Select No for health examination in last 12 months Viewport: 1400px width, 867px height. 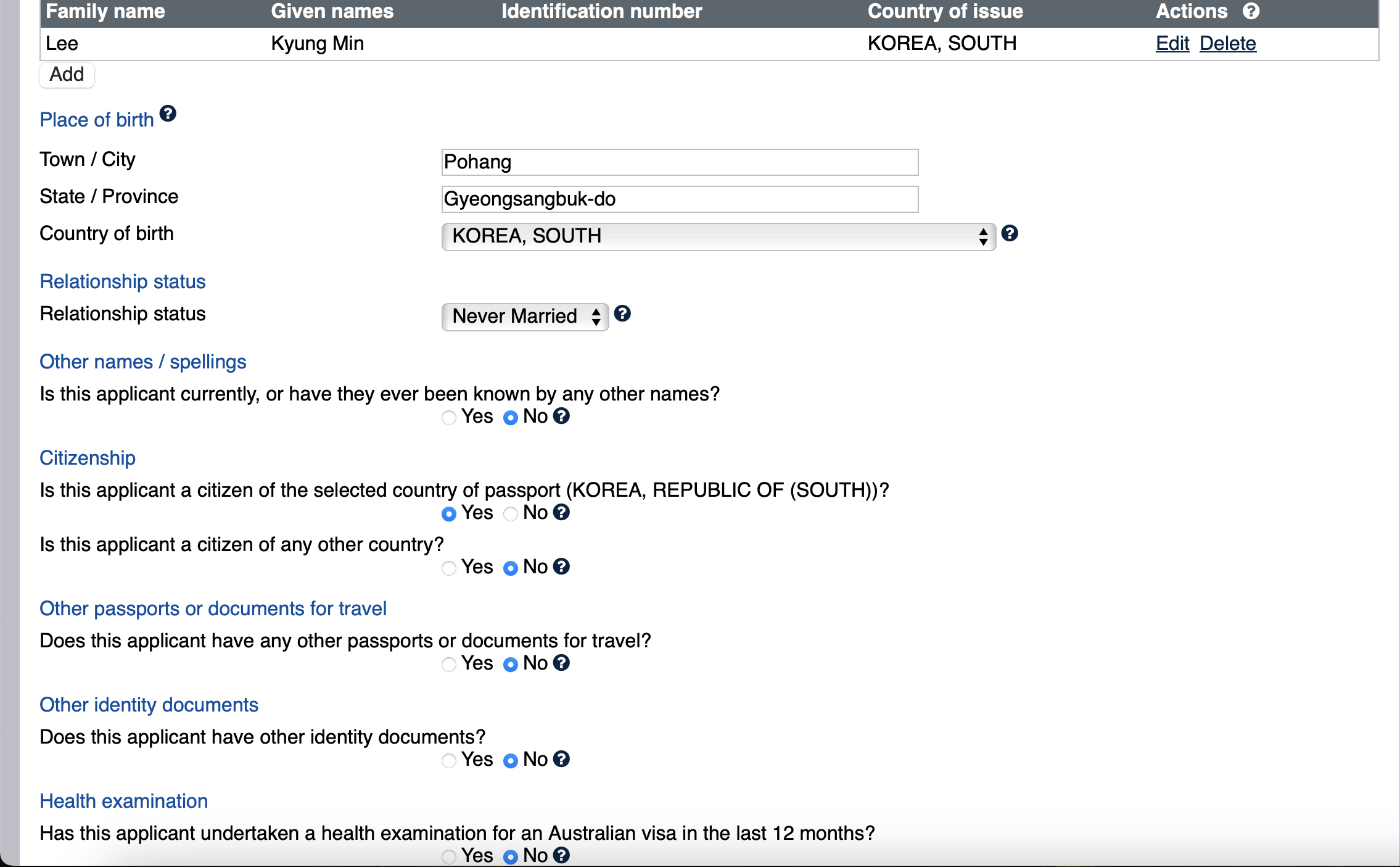(x=511, y=857)
